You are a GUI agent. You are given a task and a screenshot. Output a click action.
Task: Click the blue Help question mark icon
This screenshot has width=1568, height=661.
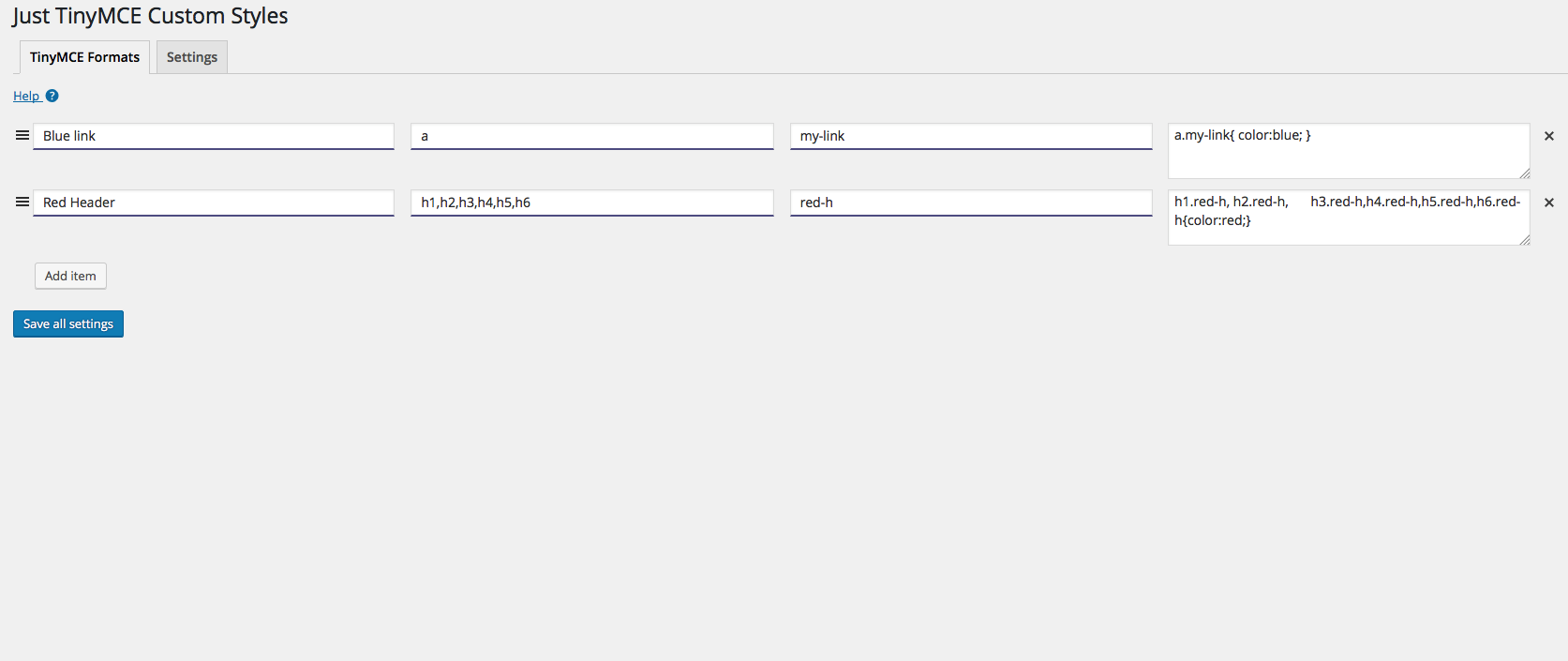(x=52, y=96)
